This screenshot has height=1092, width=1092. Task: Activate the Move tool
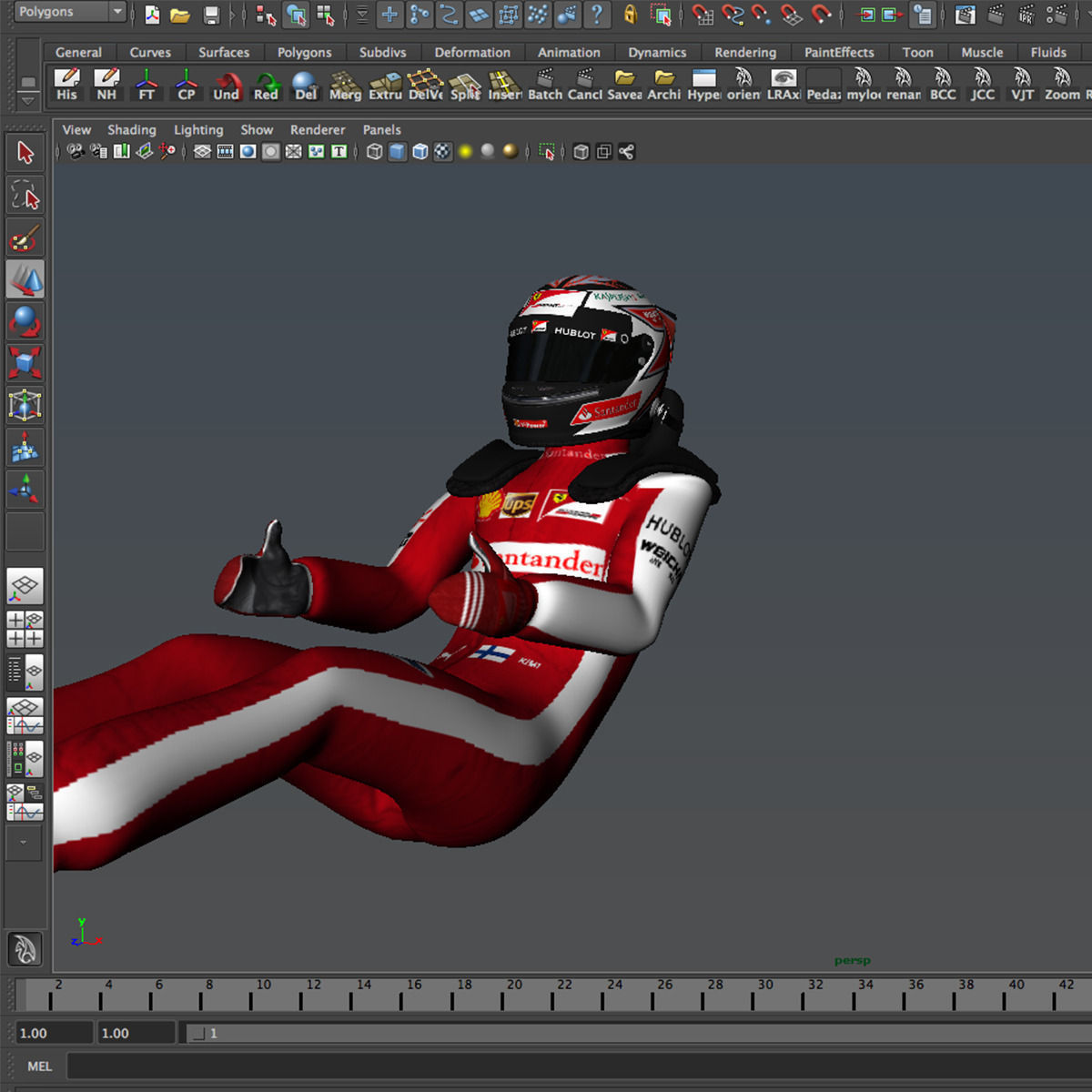(x=25, y=279)
